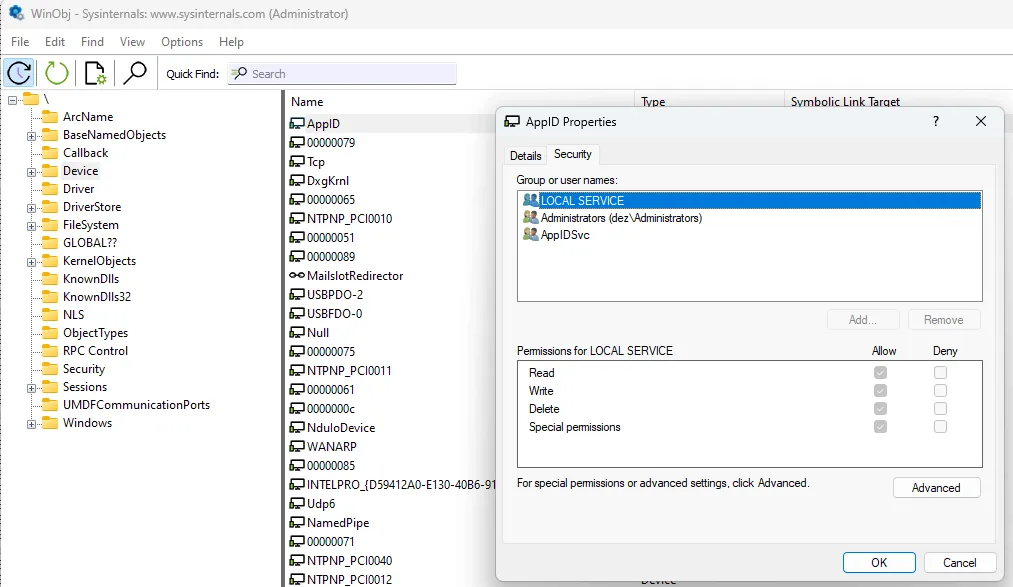Open the Options menu
The width and height of the screenshot is (1013, 587).
pos(182,42)
